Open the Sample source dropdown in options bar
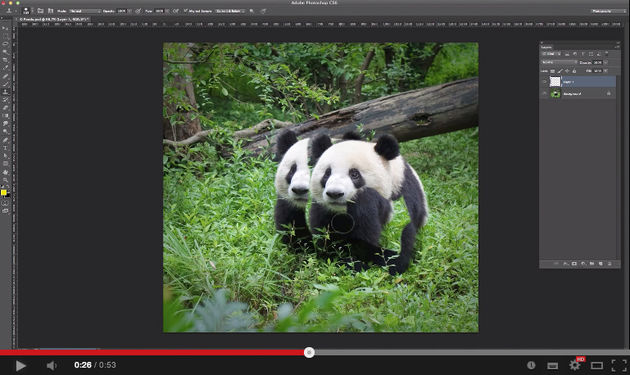The width and height of the screenshot is (630, 375). [x=230, y=11]
